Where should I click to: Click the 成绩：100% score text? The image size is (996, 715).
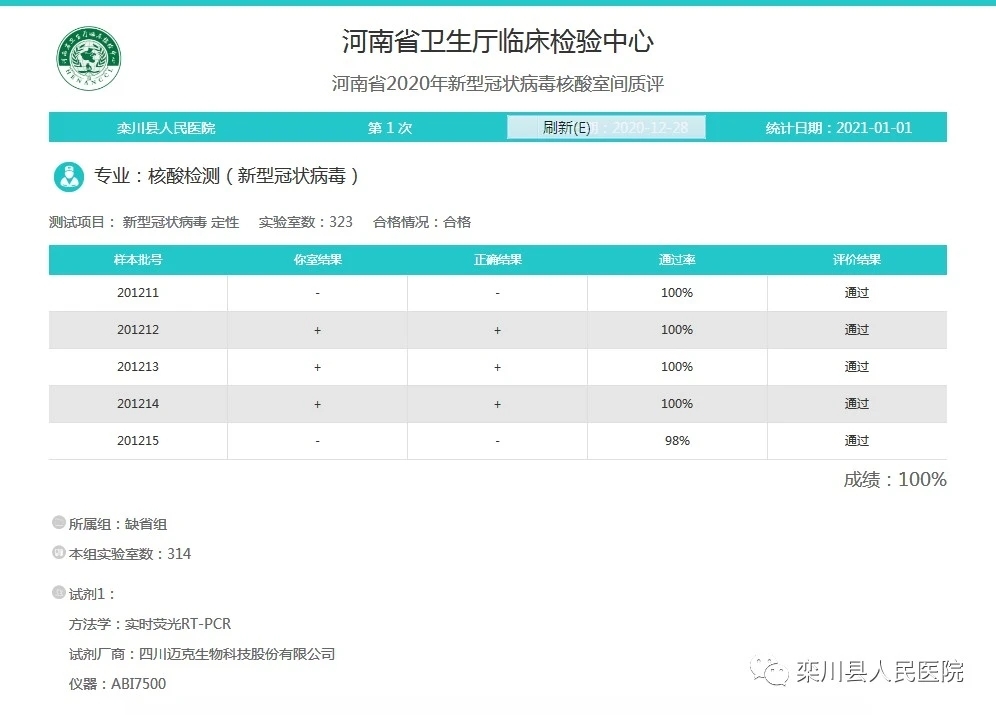pyautogui.click(x=894, y=480)
